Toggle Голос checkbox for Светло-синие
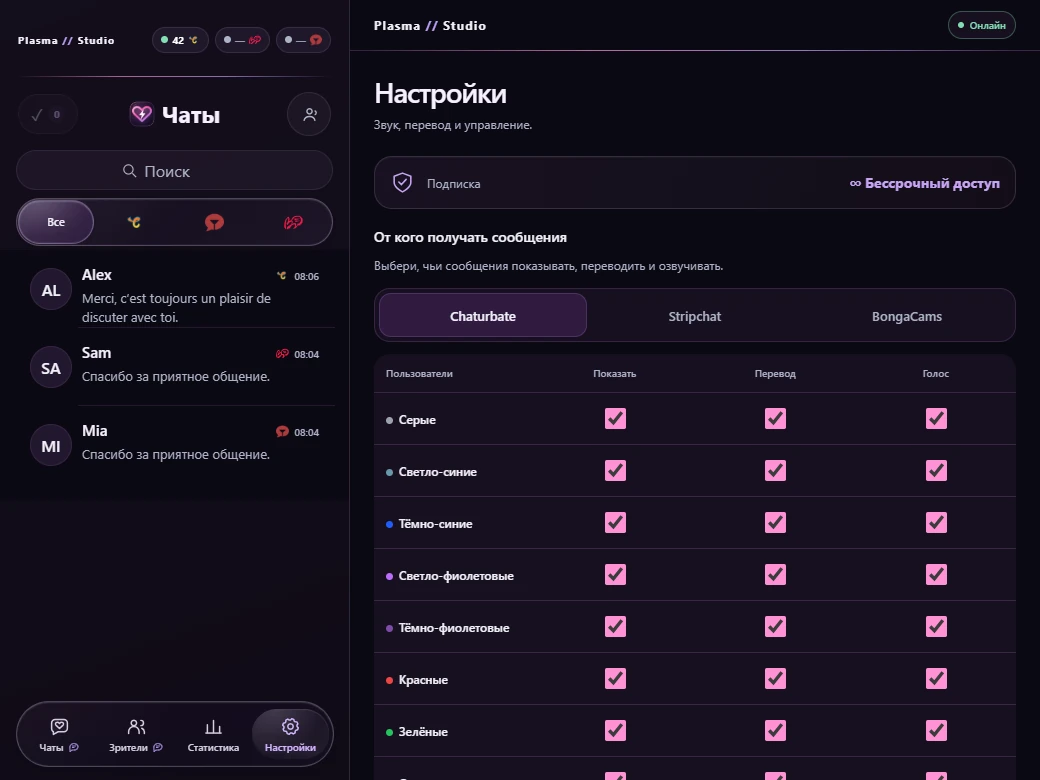 [936, 471]
